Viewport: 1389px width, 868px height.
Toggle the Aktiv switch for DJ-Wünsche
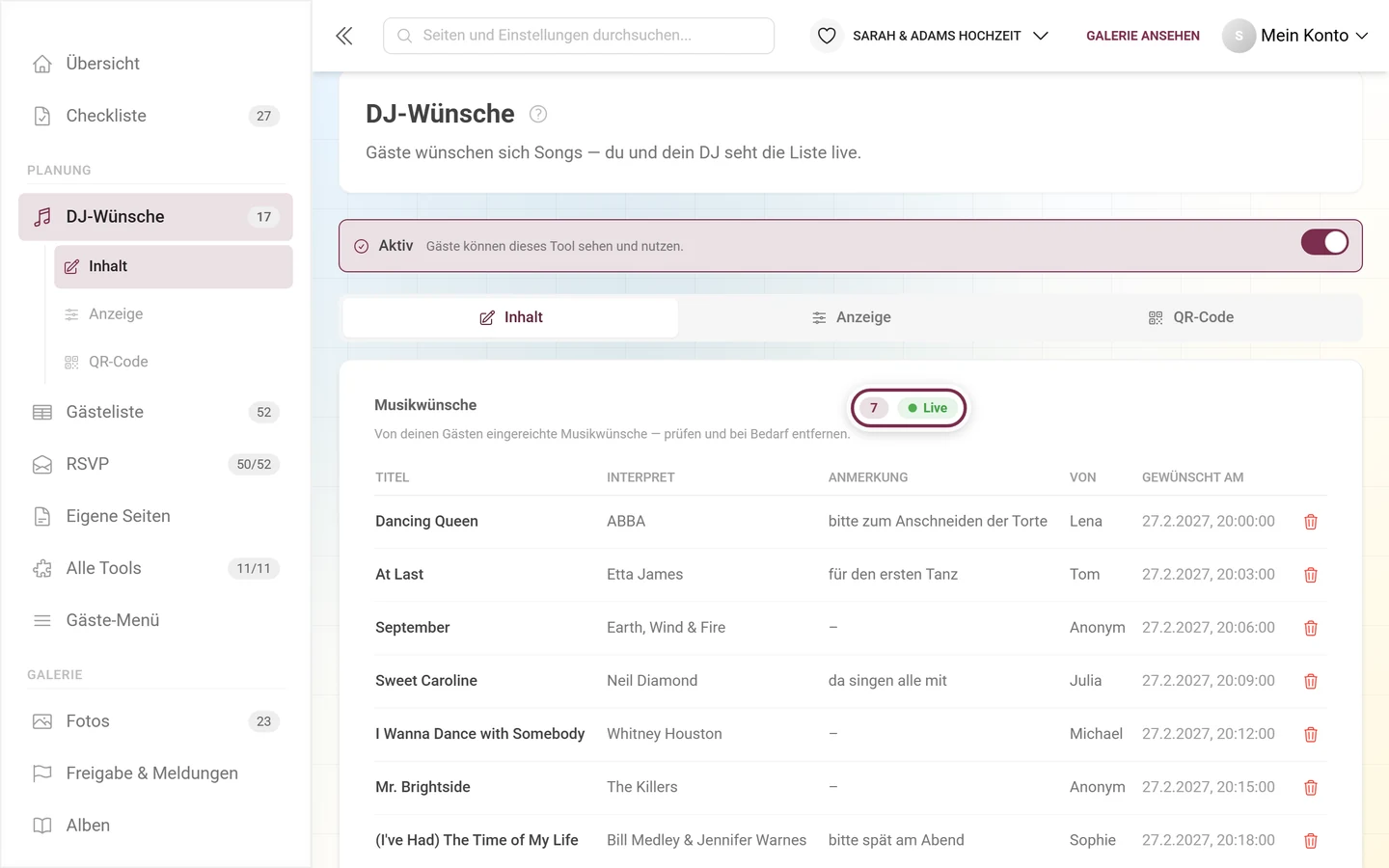pyautogui.click(x=1324, y=242)
